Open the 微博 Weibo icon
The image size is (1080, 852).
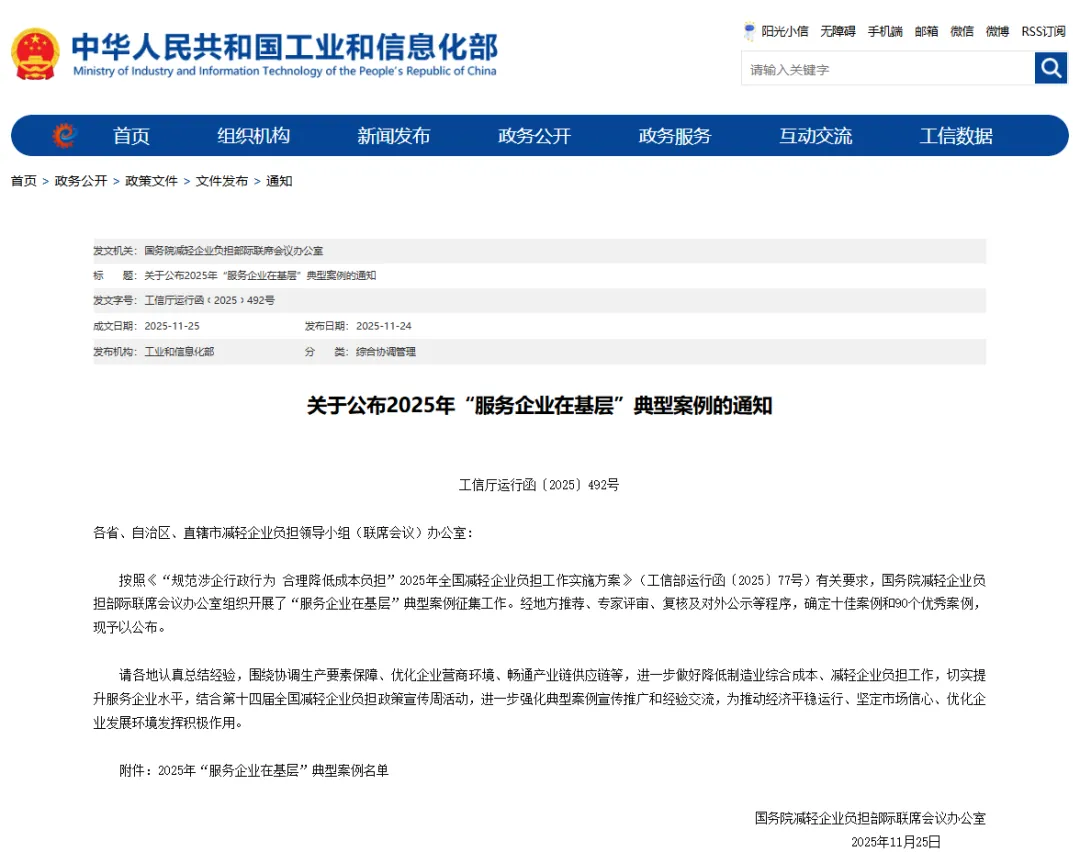[995, 31]
